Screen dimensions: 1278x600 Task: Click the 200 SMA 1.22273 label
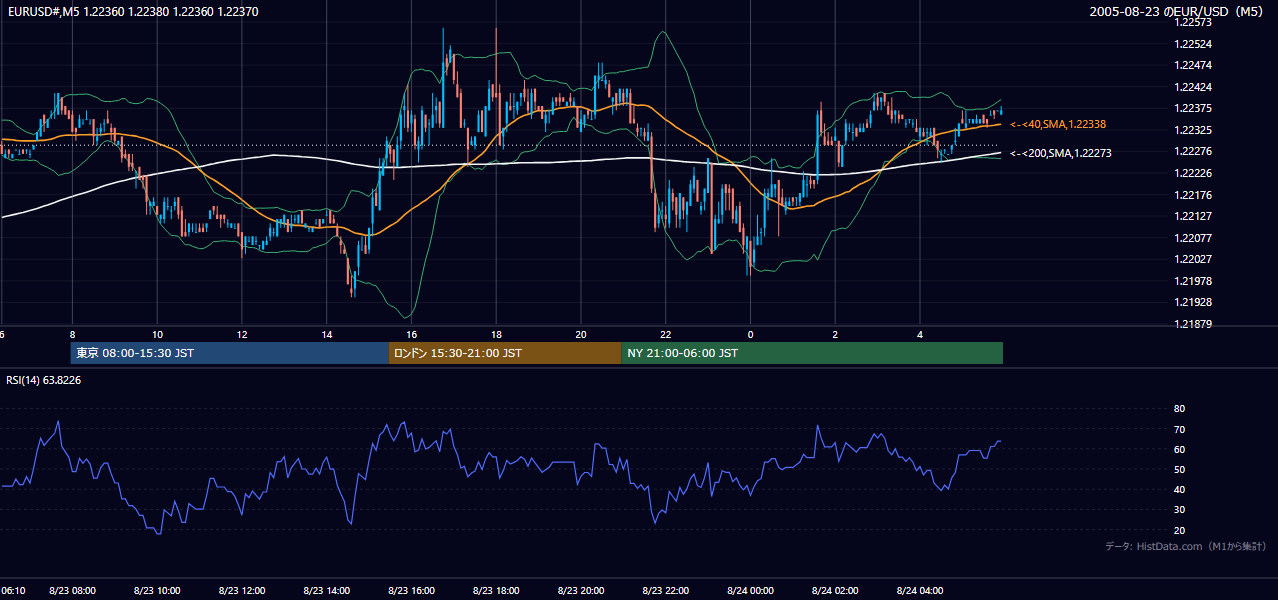click(x=1061, y=153)
